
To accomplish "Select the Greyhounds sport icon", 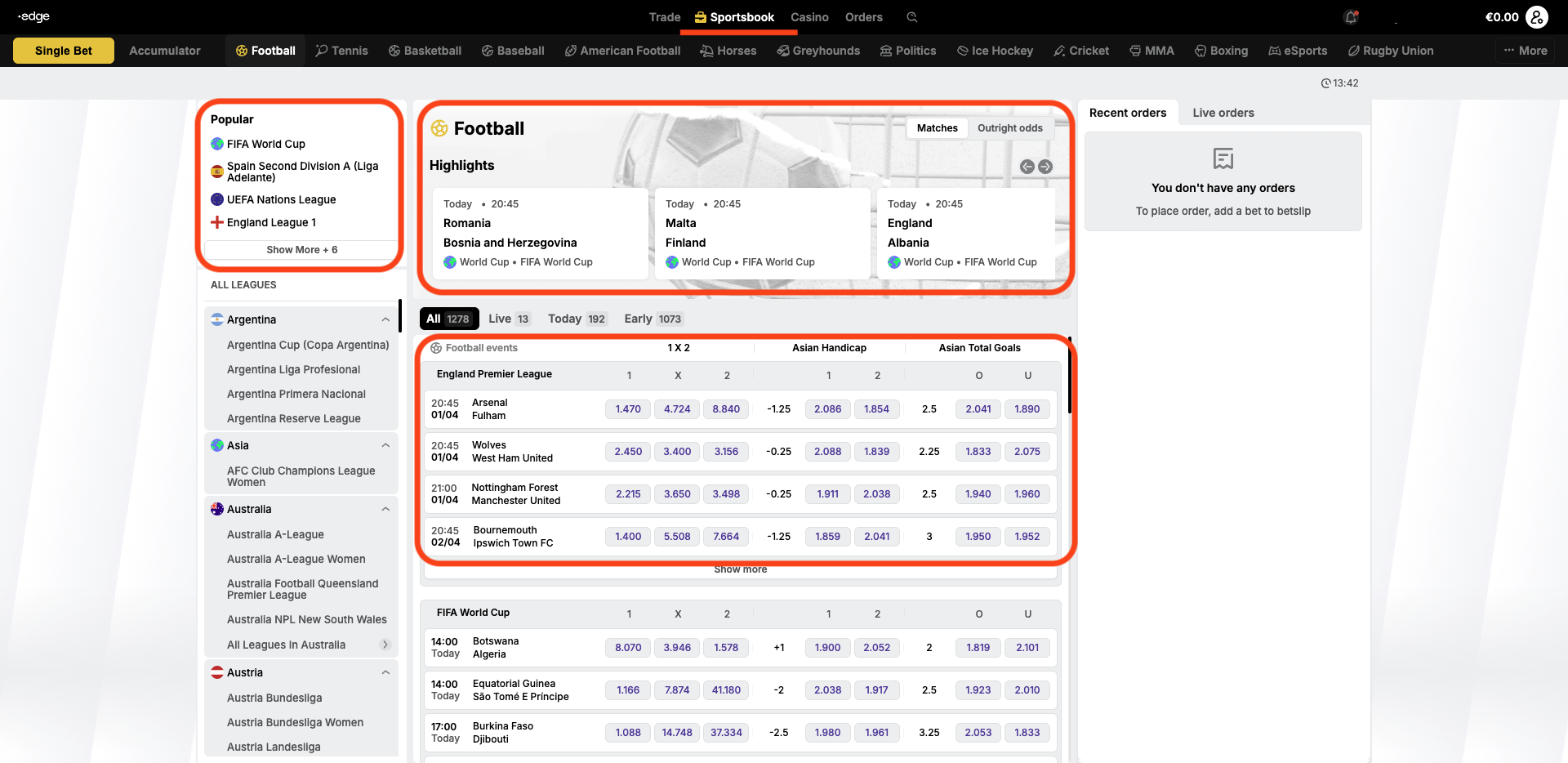I will coord(783,51).
